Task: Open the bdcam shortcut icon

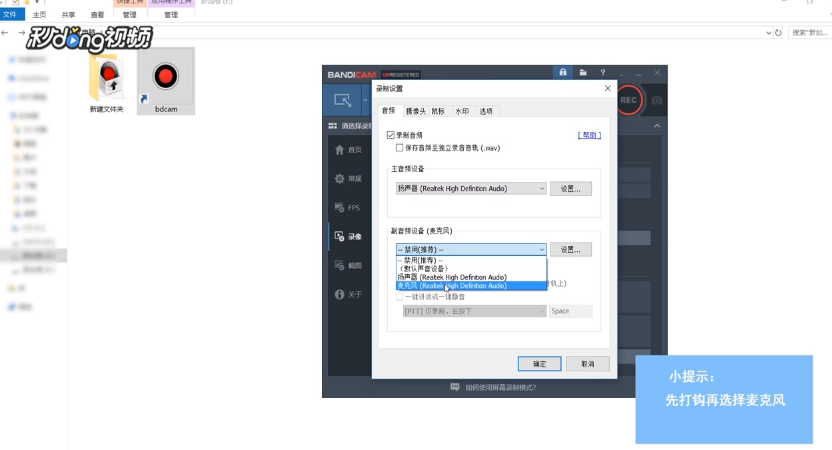Action: click(166, 81)
